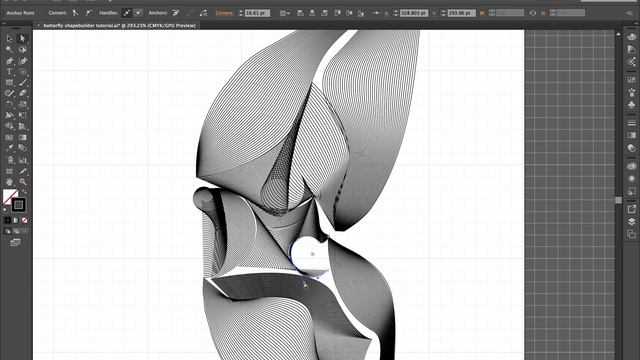Click the X coordinate field, 328.803 pt
This screenshot has height=360, width=640.
tap(413, 13)
